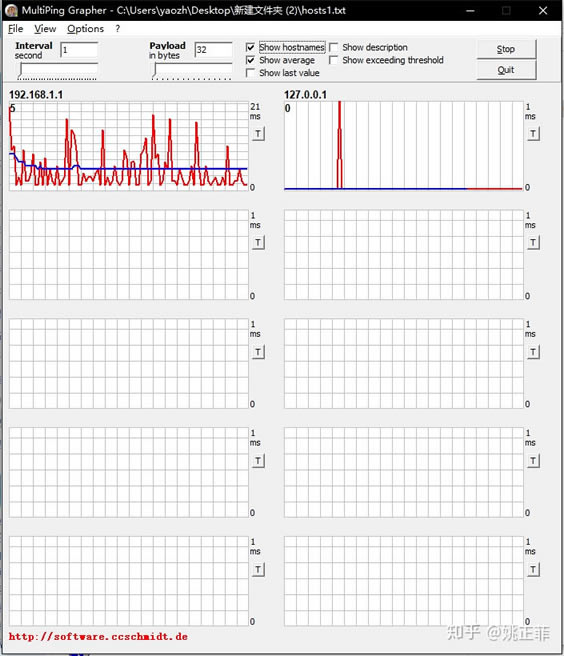Minimize the MultiPing Grapher window
The image size is (564, 656).
click(x=470, y=10)
